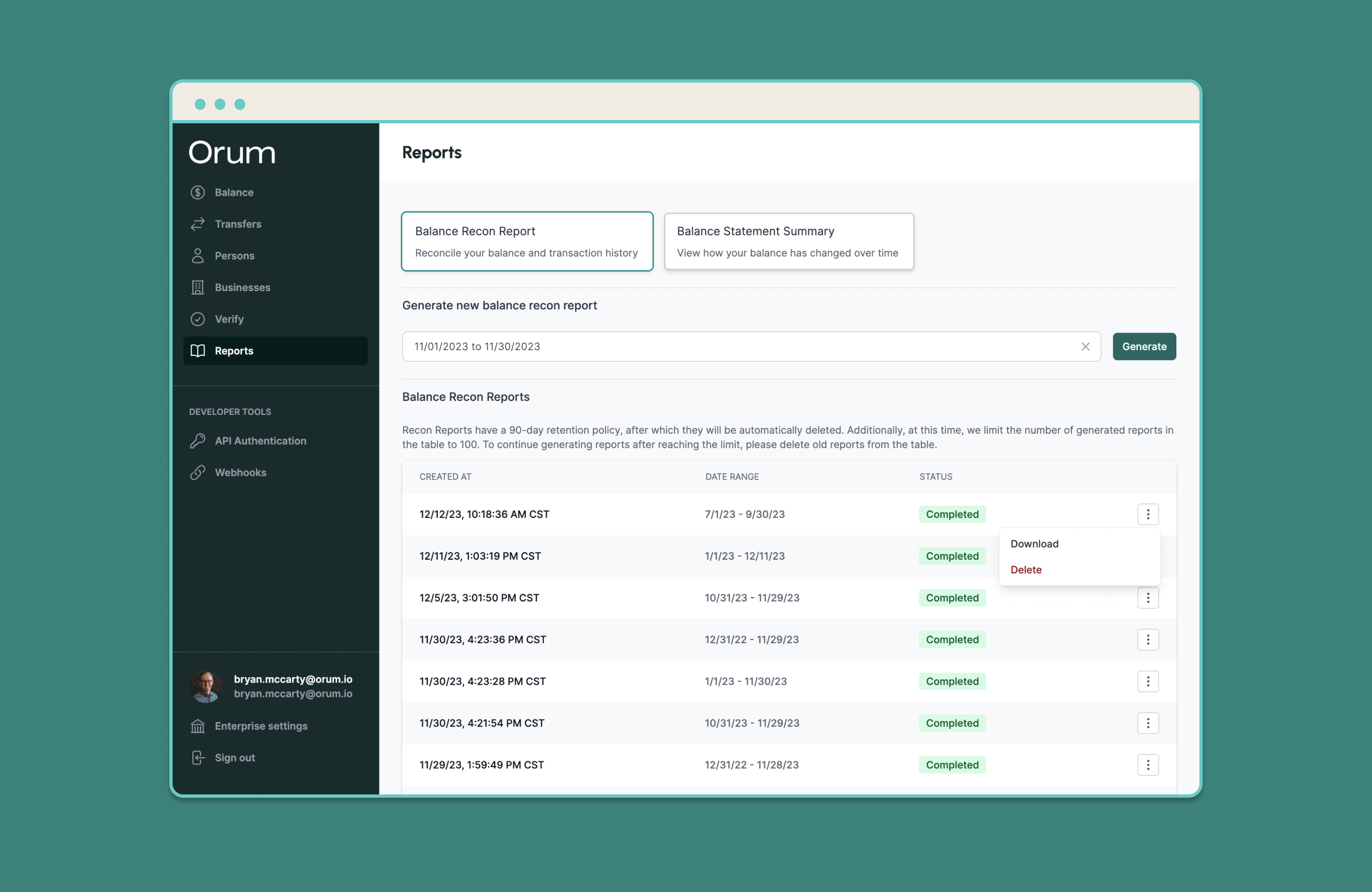This screenshot has width=1372, height=892.
Task: Select the Balance Recon Report card
Action: (527, 242)
